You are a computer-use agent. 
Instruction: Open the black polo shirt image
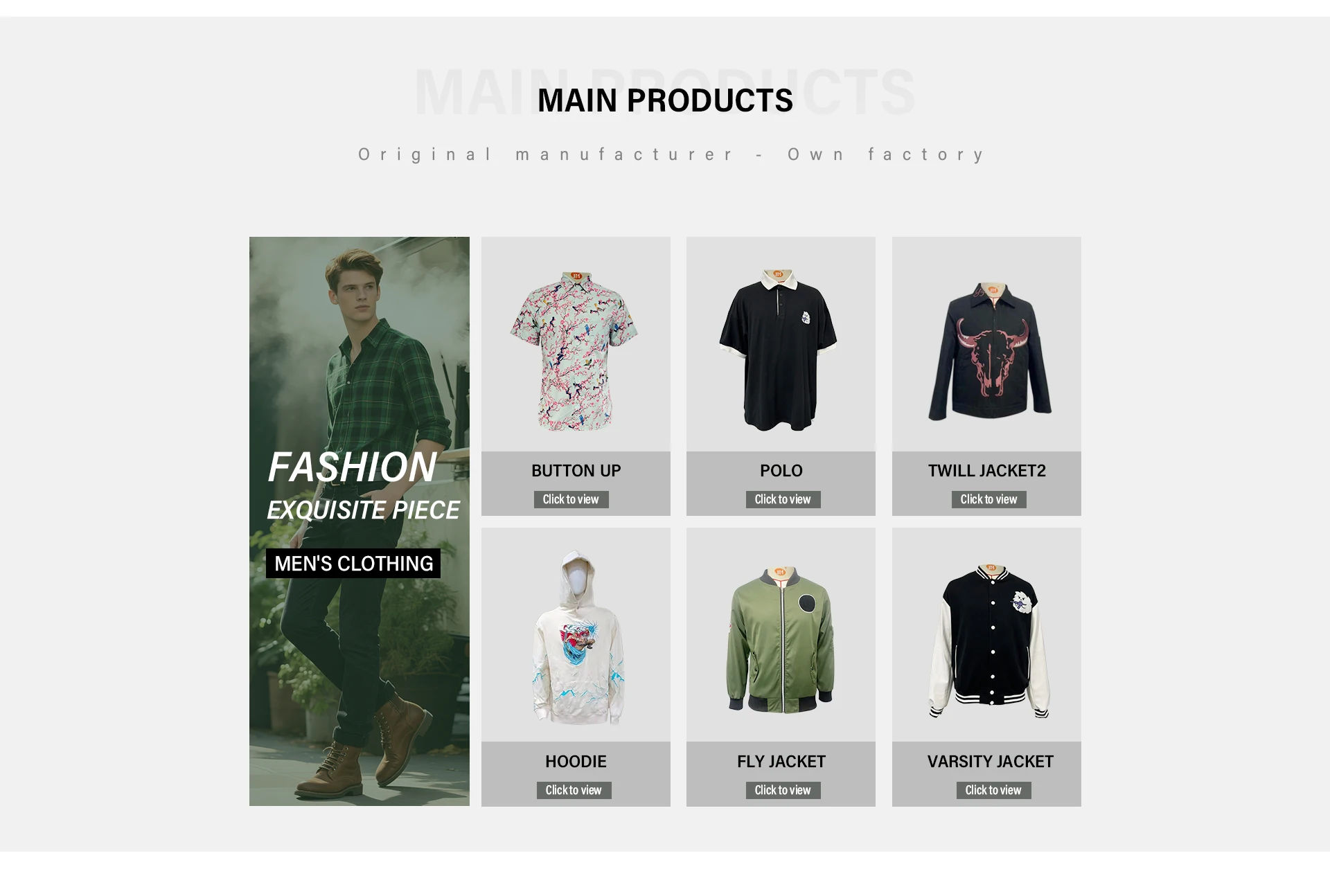(x=781, y=344)
